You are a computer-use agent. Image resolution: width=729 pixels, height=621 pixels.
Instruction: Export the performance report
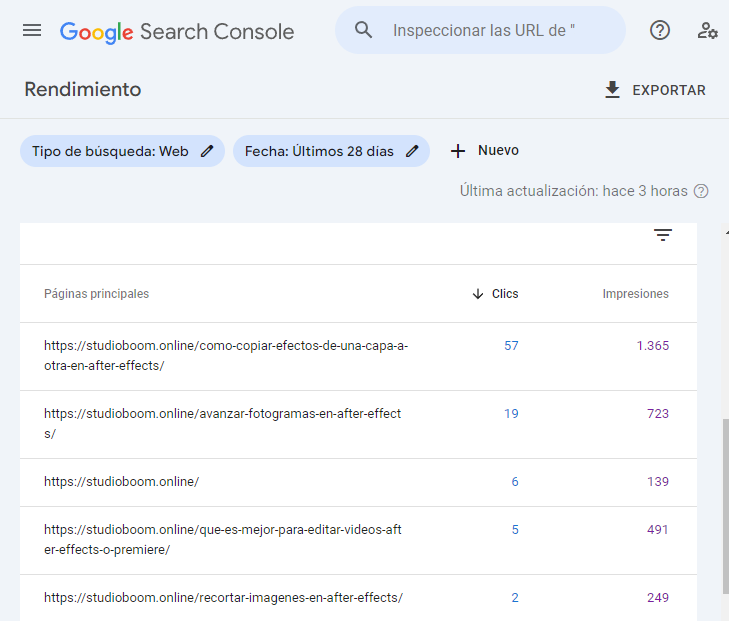click(x=655, y=90)
